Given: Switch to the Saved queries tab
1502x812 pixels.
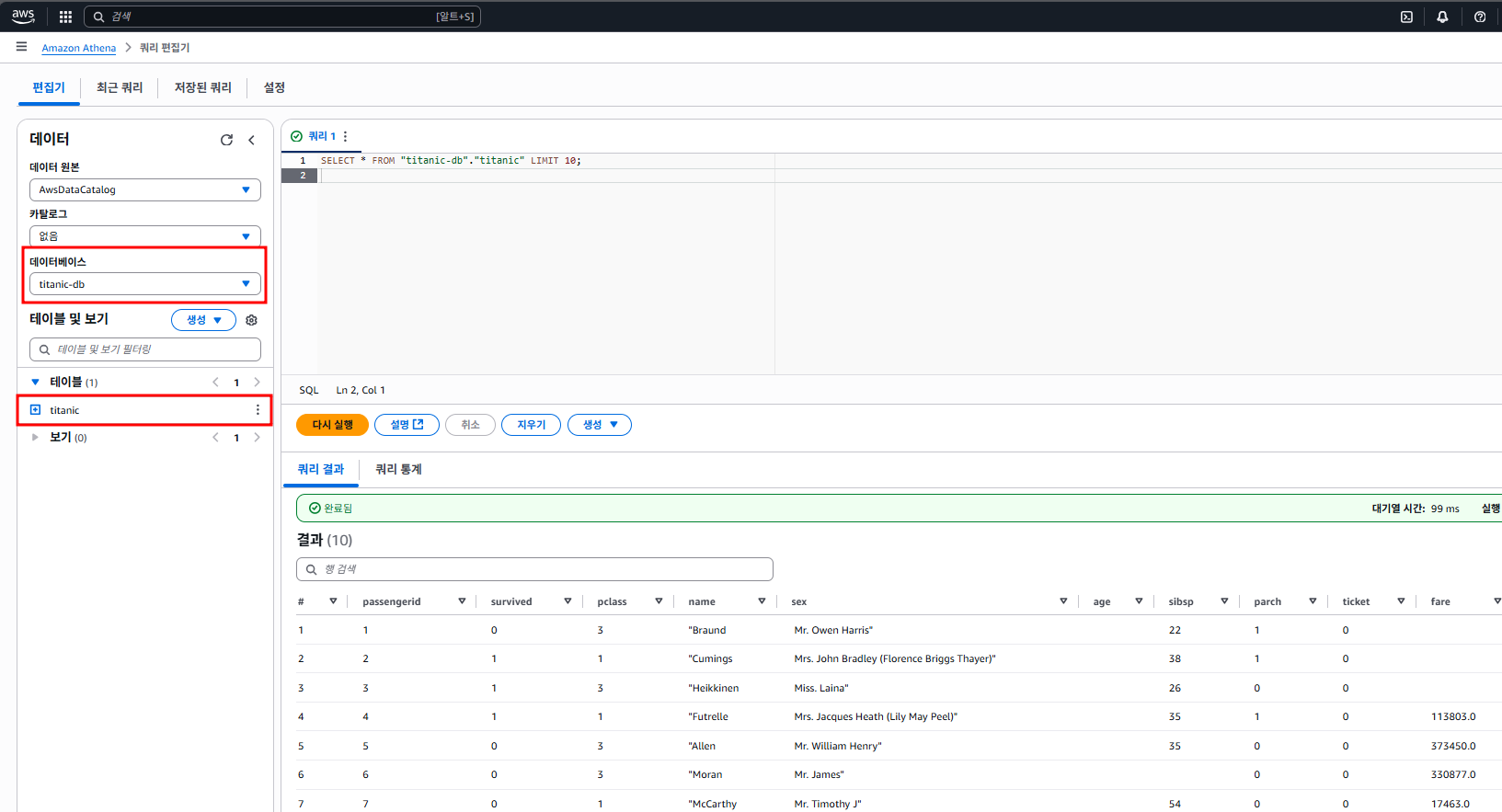Looking at the screenshot, I should tap(203, 87).
